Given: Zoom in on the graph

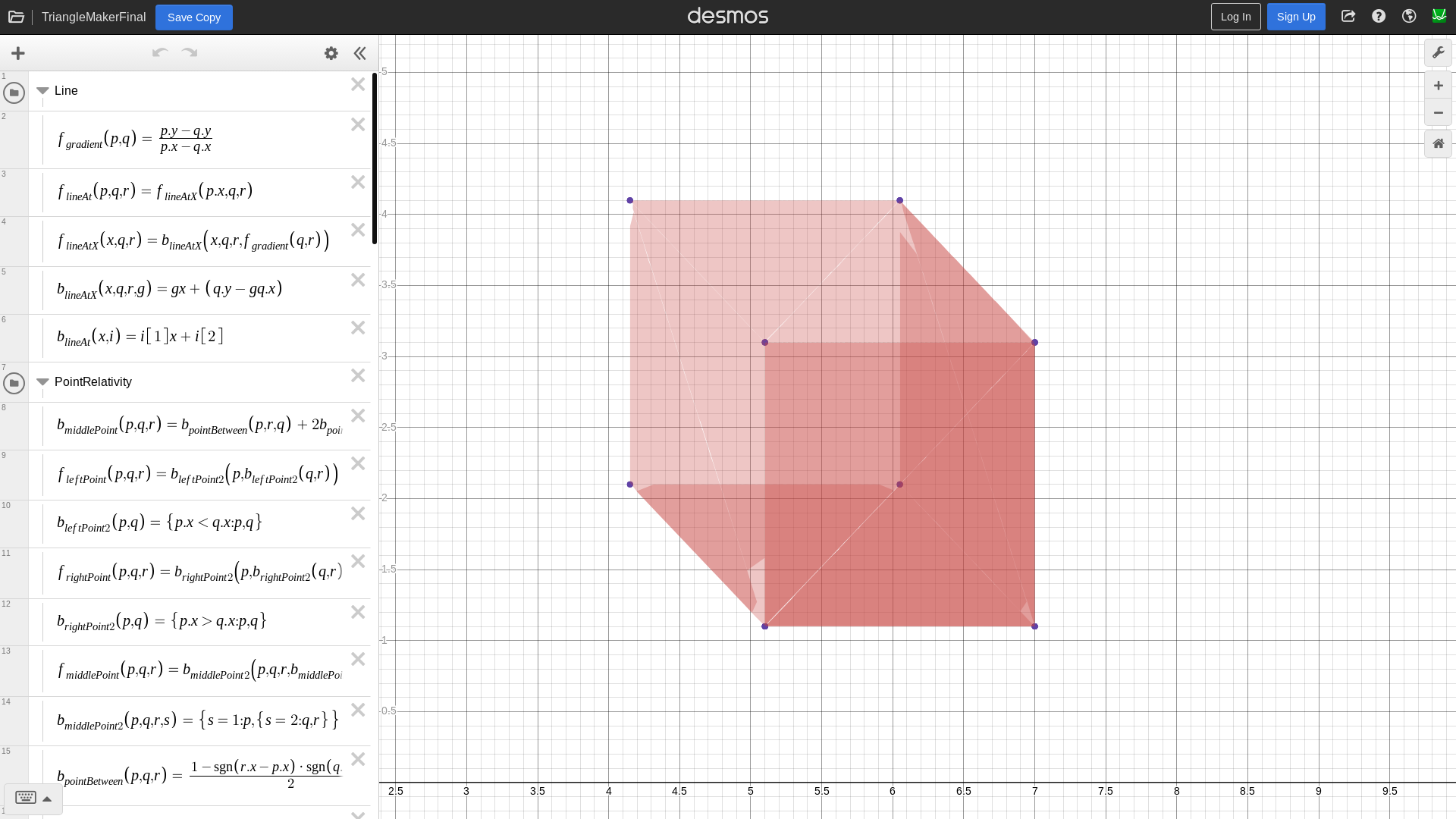Looking at the screenshot, I should [1438, 86].
